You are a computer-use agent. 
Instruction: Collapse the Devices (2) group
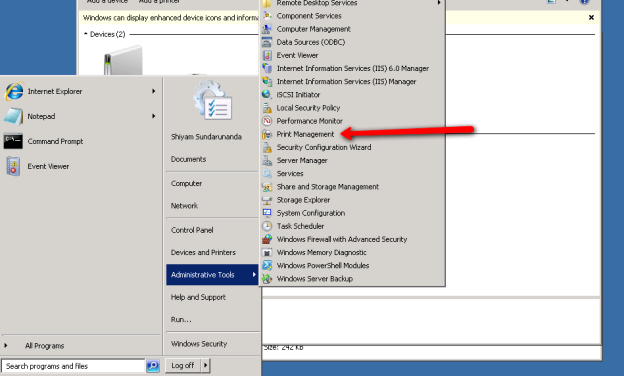tap(86, 34)
